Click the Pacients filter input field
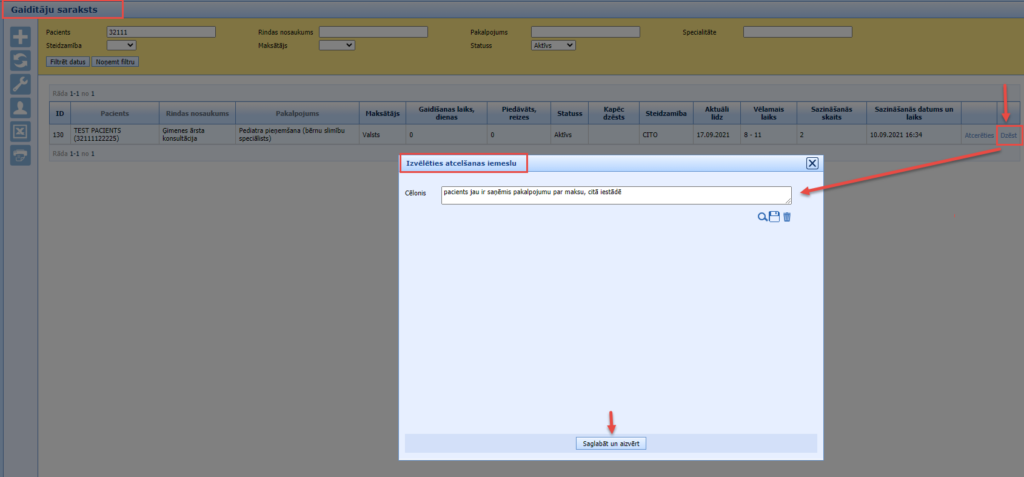 (161, 32)
